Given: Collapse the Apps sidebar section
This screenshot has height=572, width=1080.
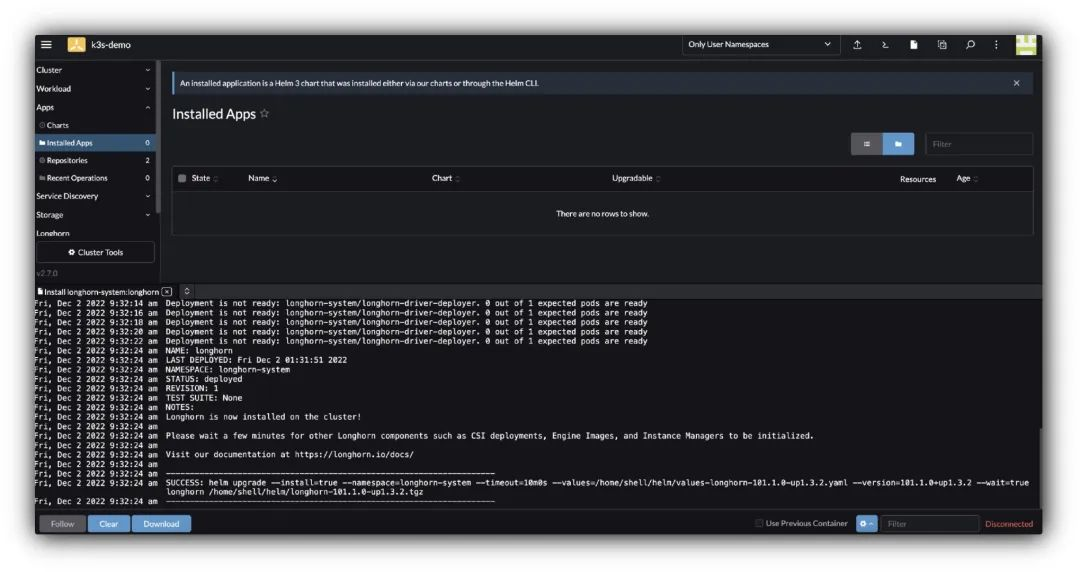Looking at the screenshot, I should coord(94,108).
